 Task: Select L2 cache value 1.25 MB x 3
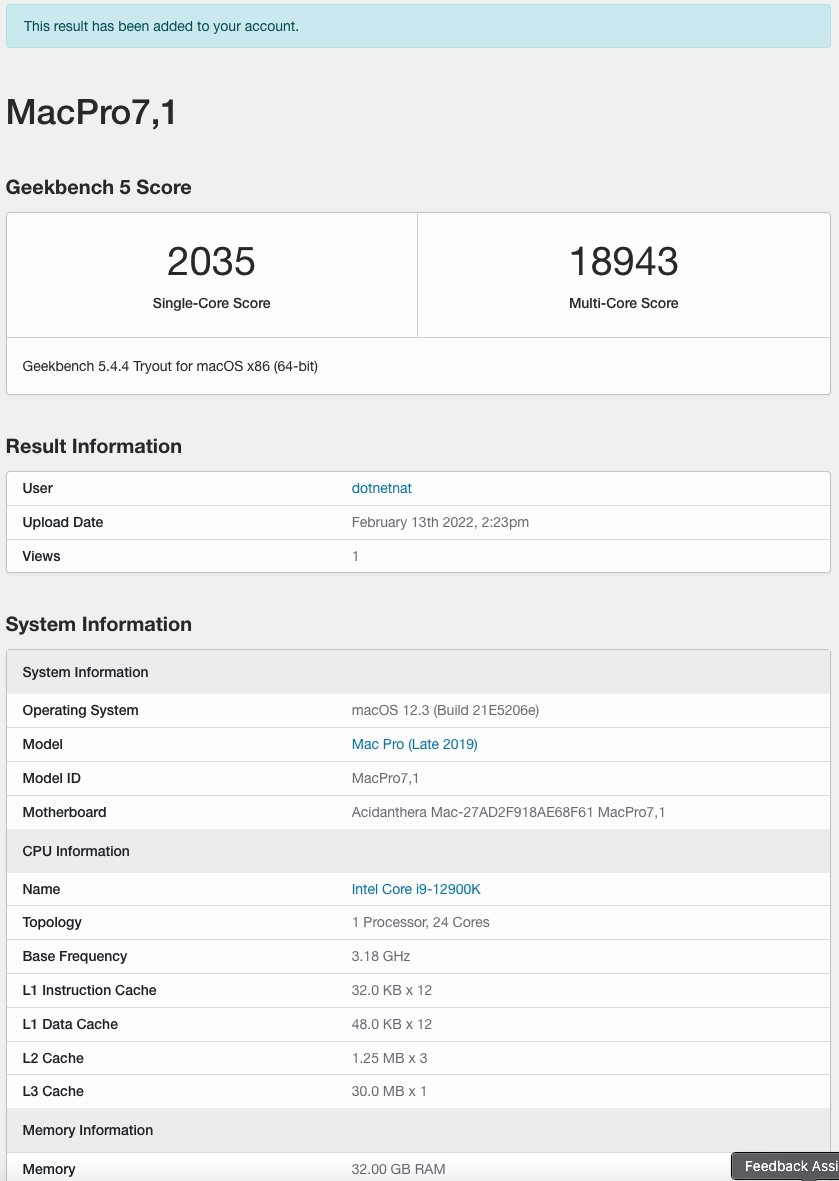click(x=389, y=1057)
